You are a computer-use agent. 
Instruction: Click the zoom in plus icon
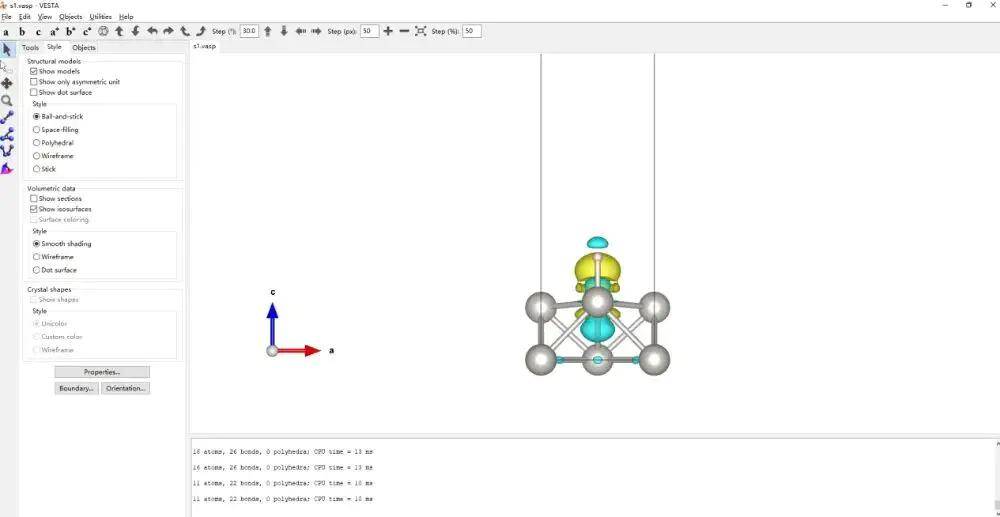click(388, 31)
